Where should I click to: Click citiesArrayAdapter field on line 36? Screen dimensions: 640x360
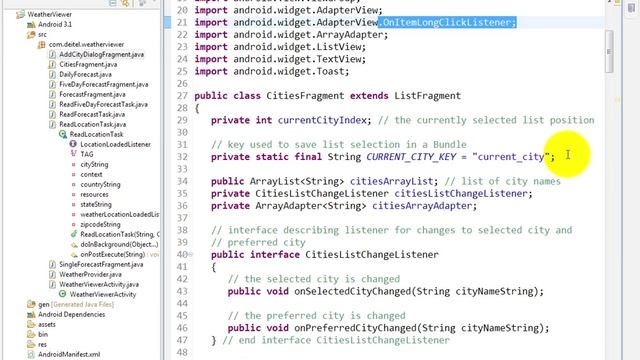(x=422, y=206)
